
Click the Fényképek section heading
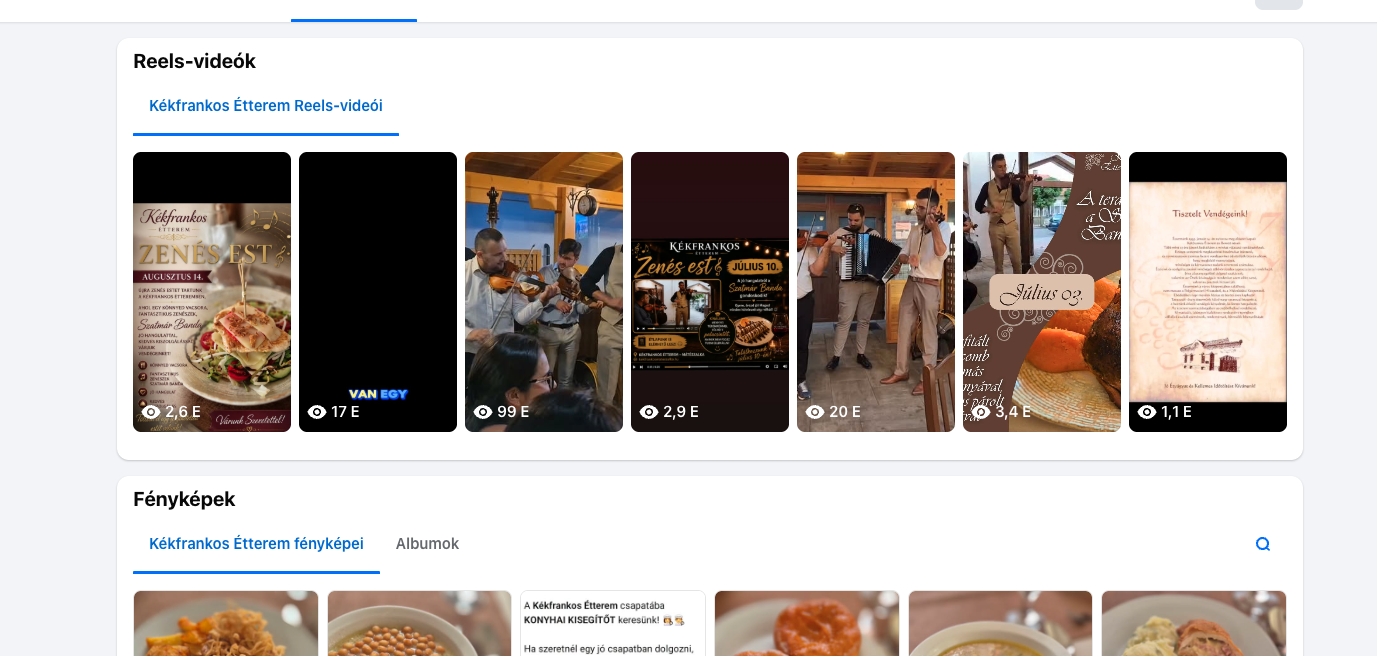point(184,499)
